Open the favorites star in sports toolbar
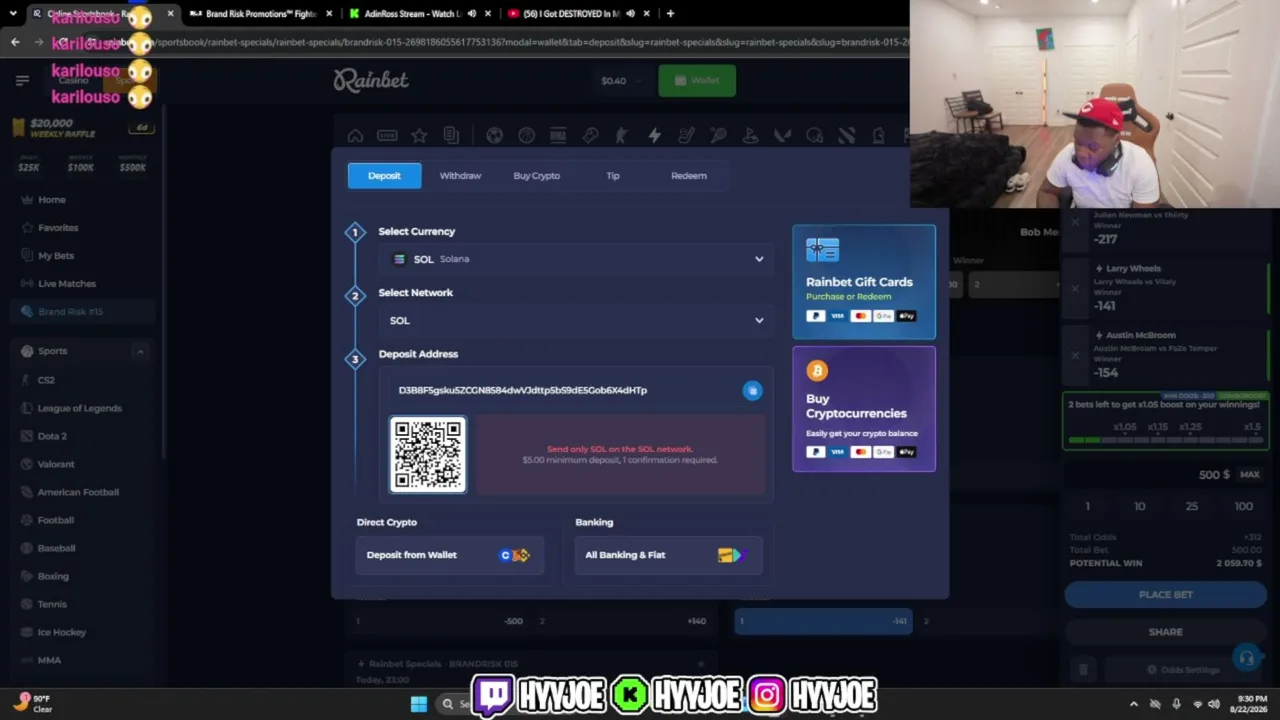The height and width of the screenshot is (720, 1280). (x=419, y=136)
